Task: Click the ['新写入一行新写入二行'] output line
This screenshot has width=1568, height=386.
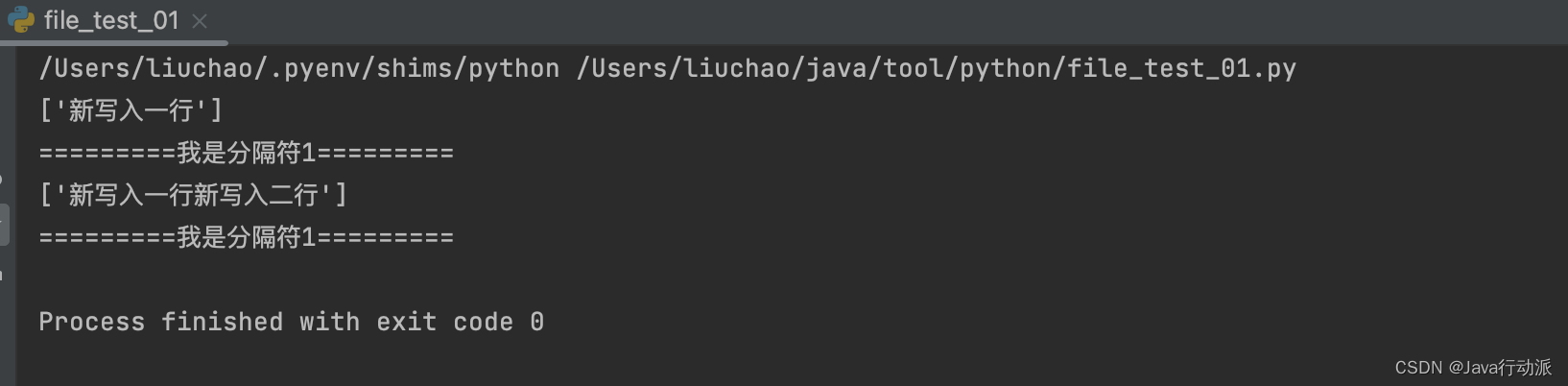Action: (193, 196)
